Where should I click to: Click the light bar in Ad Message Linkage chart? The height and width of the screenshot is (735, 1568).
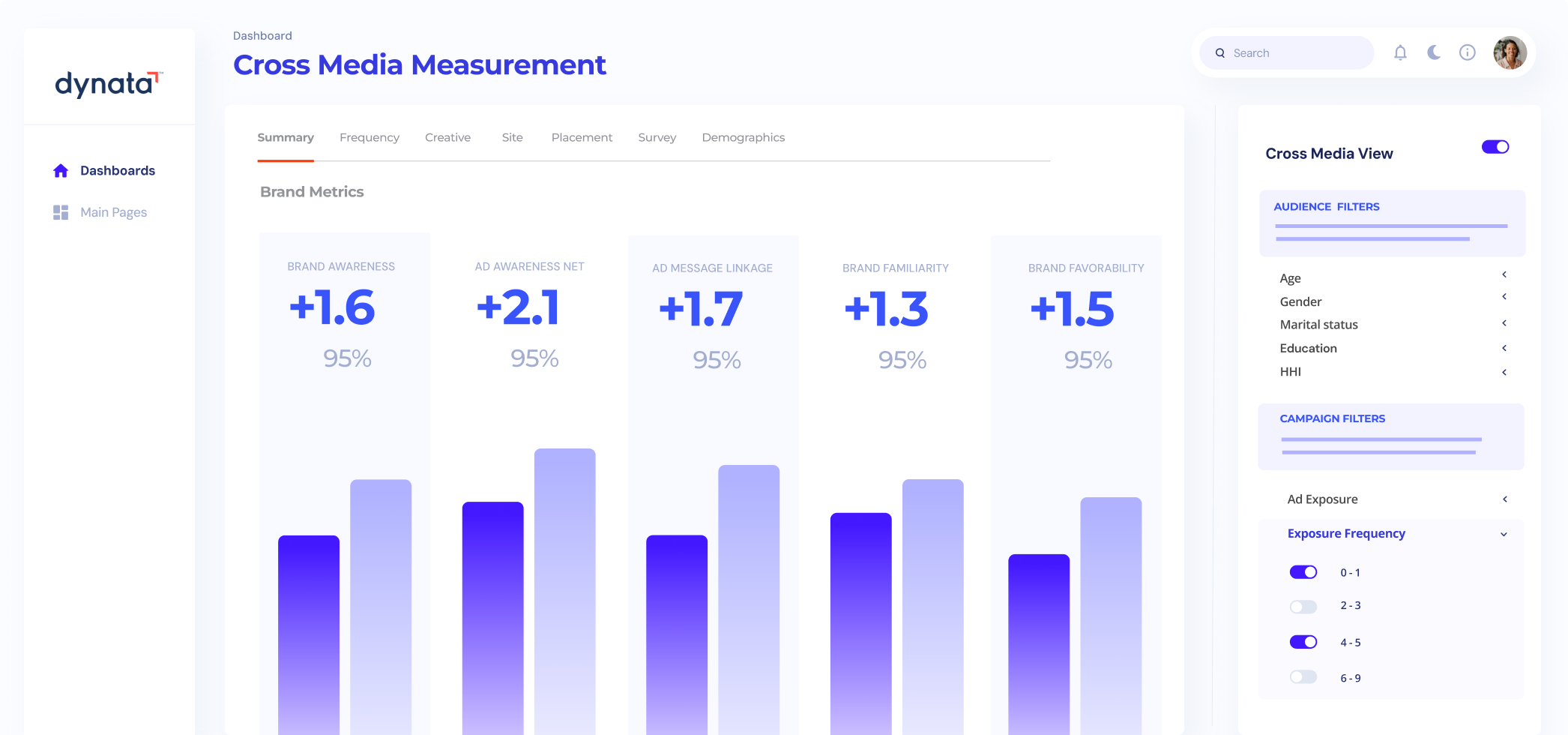click(749, 599)
